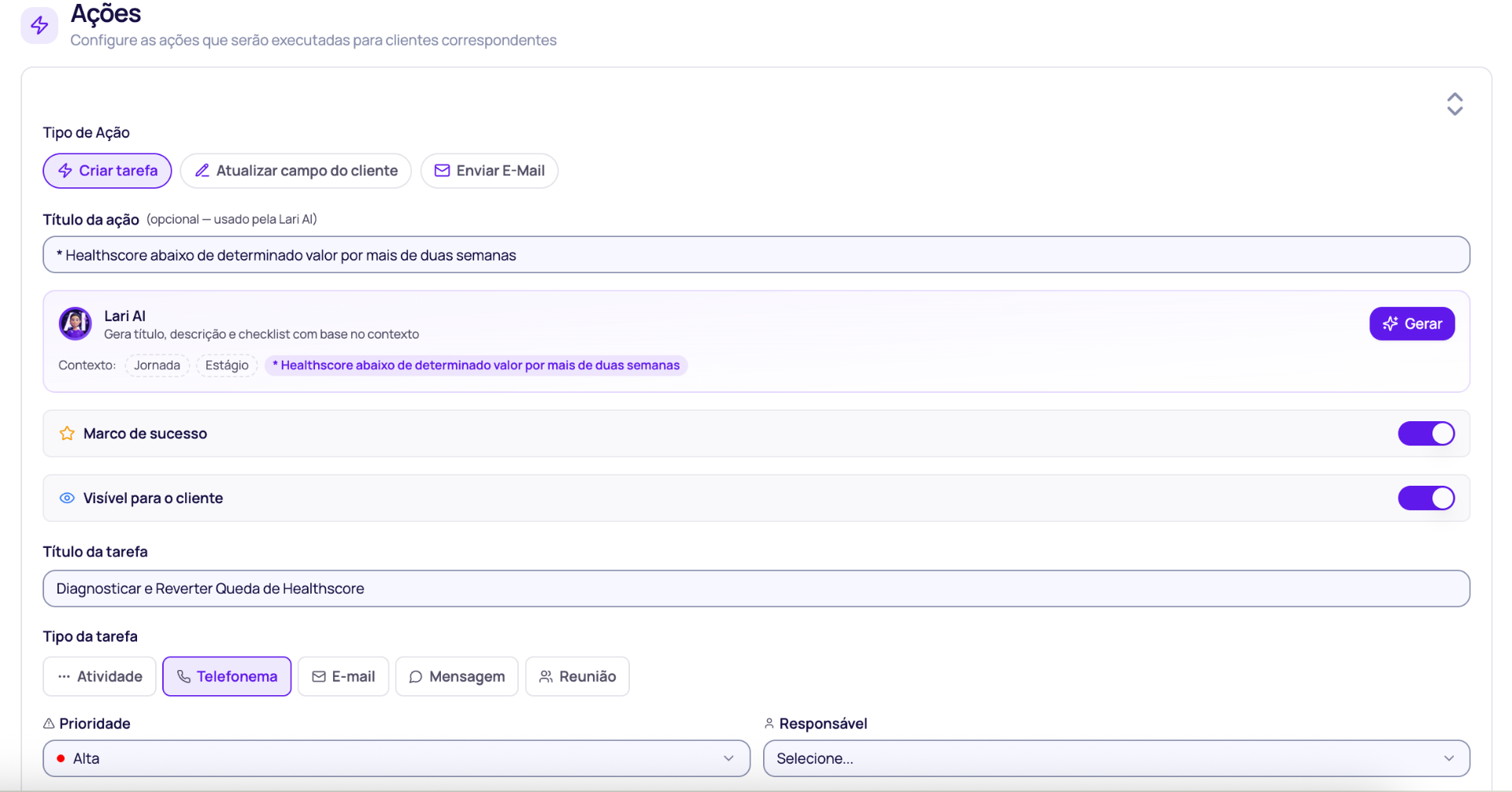The height and width of the screenshot is (792, 1512).
Task: Click the warning triangle icon next to Prioridade
Action: 49,724
